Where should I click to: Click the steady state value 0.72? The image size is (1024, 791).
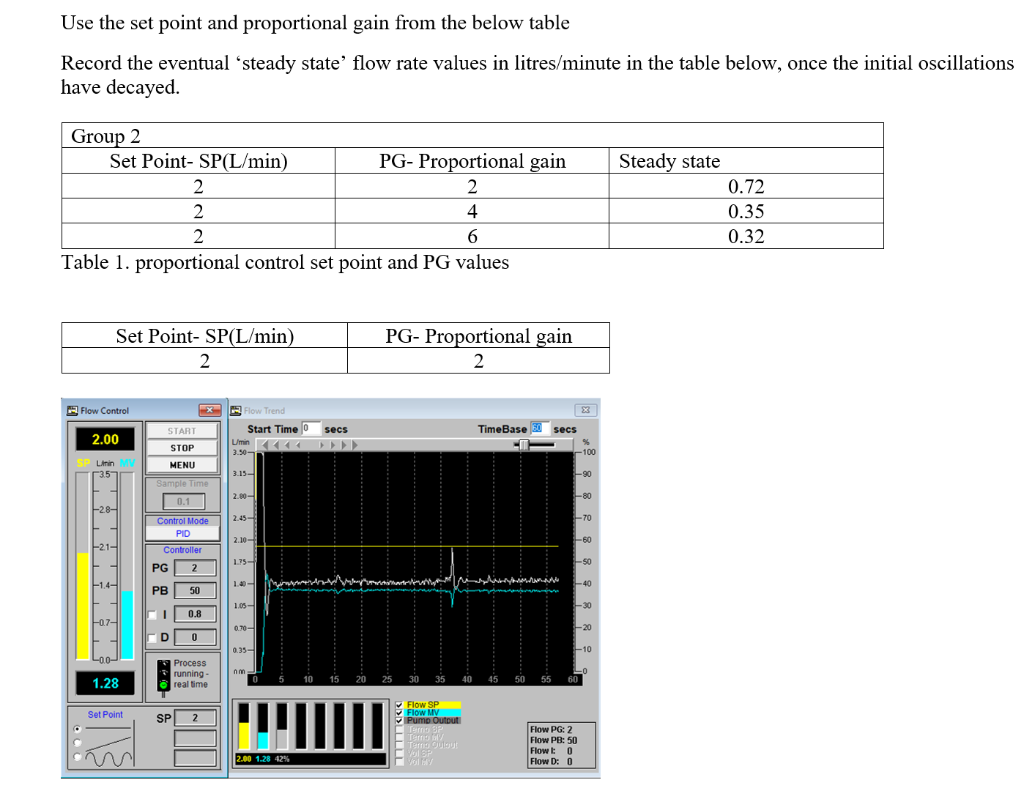pos(746,186)
